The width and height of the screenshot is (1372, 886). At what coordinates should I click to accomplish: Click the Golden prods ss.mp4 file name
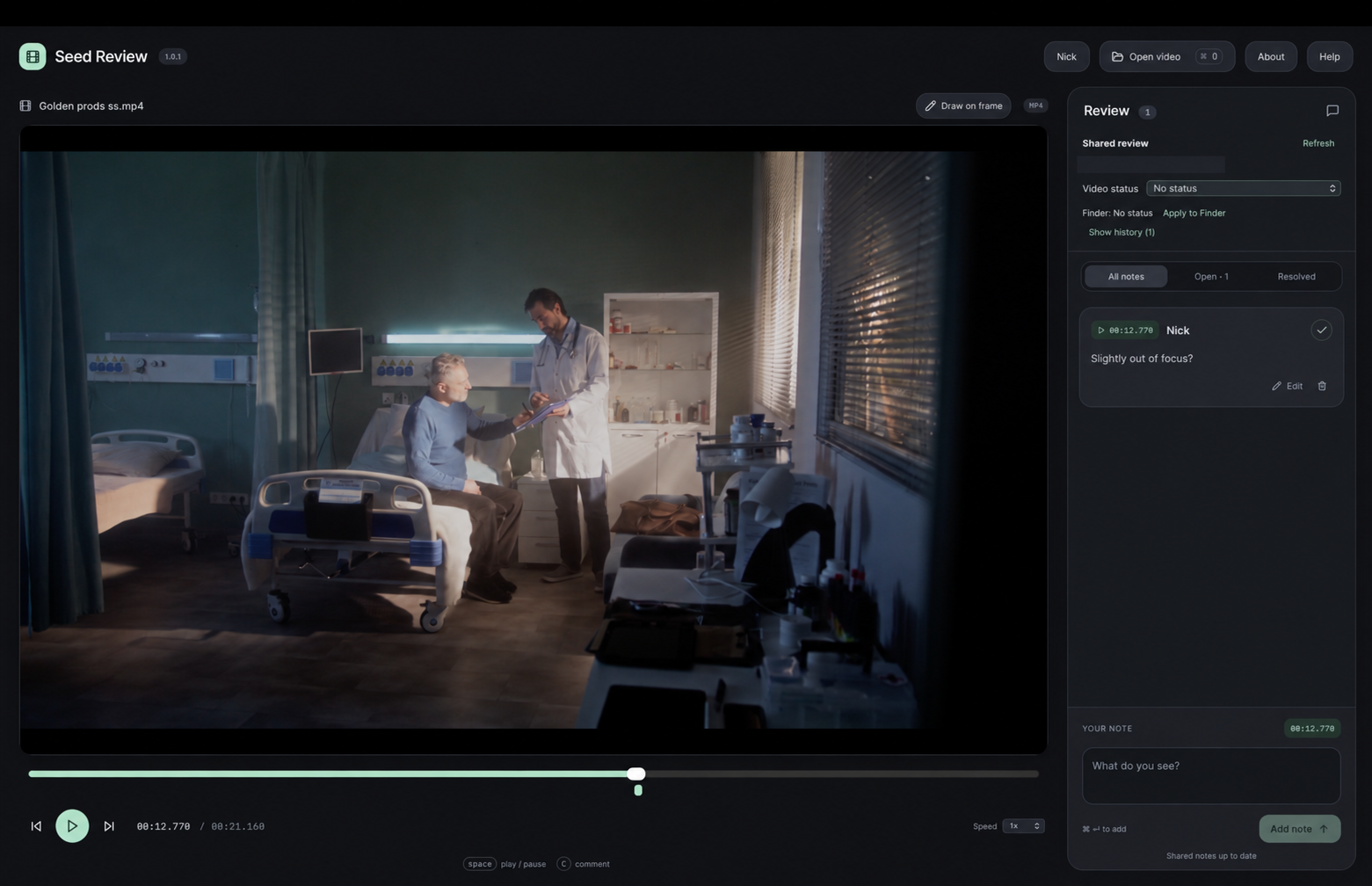click(91, 105)
